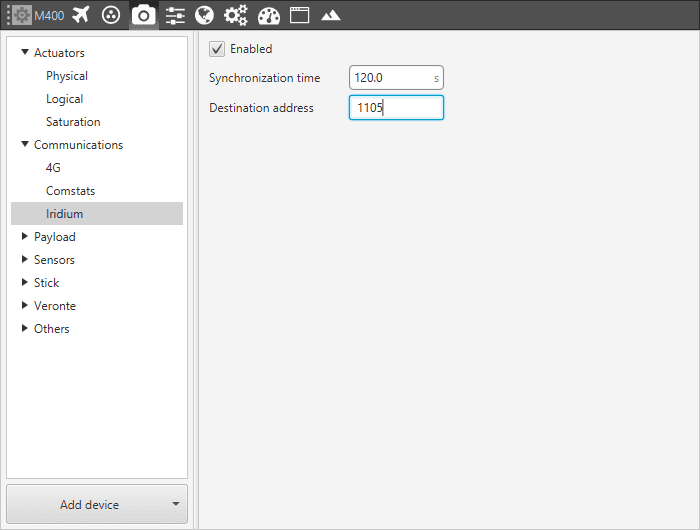Open the mountains terrain icon
700x530 pixels.
coord(331,16)
